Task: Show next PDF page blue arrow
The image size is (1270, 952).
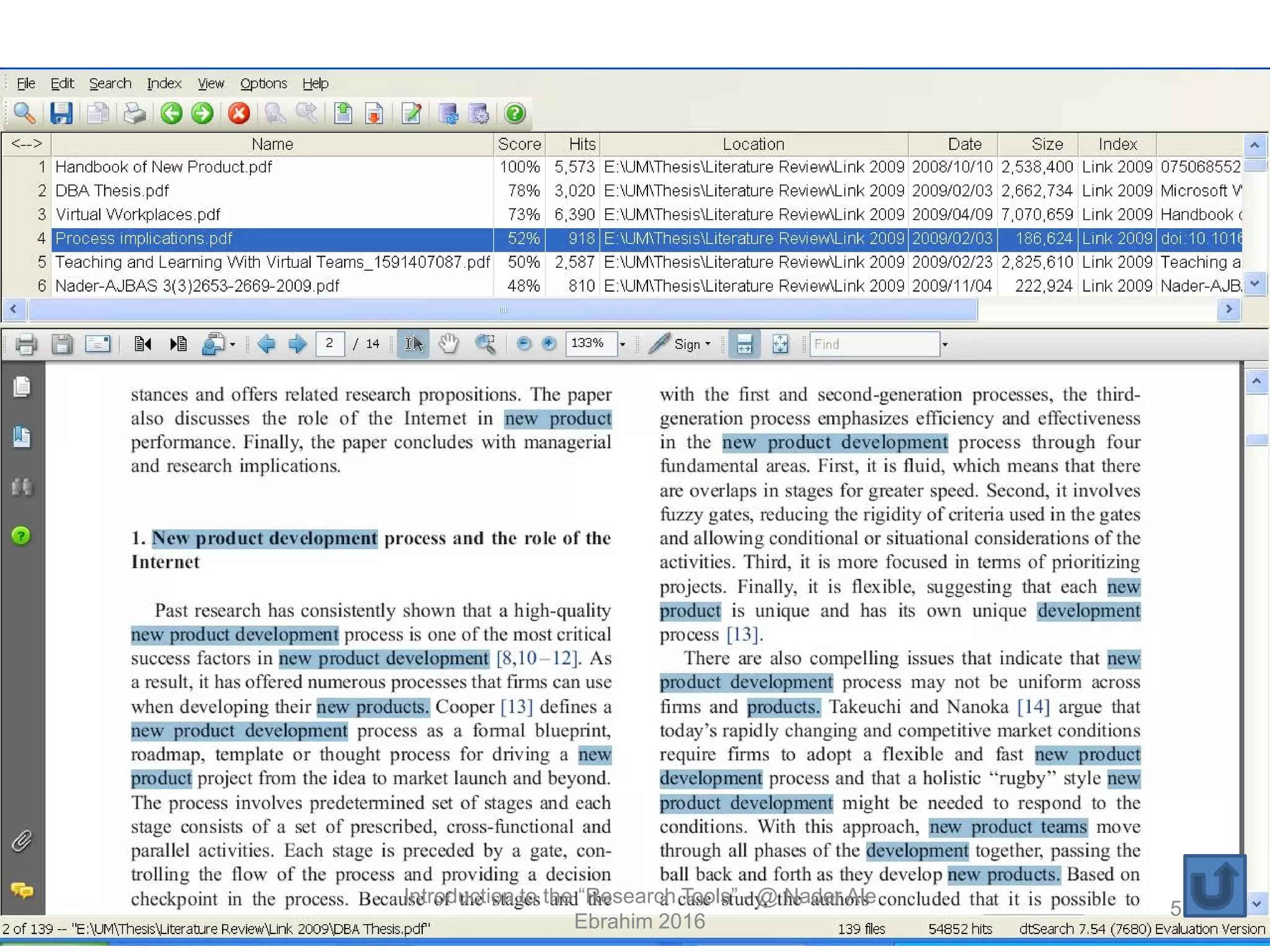Action: [x=298, y=344]
